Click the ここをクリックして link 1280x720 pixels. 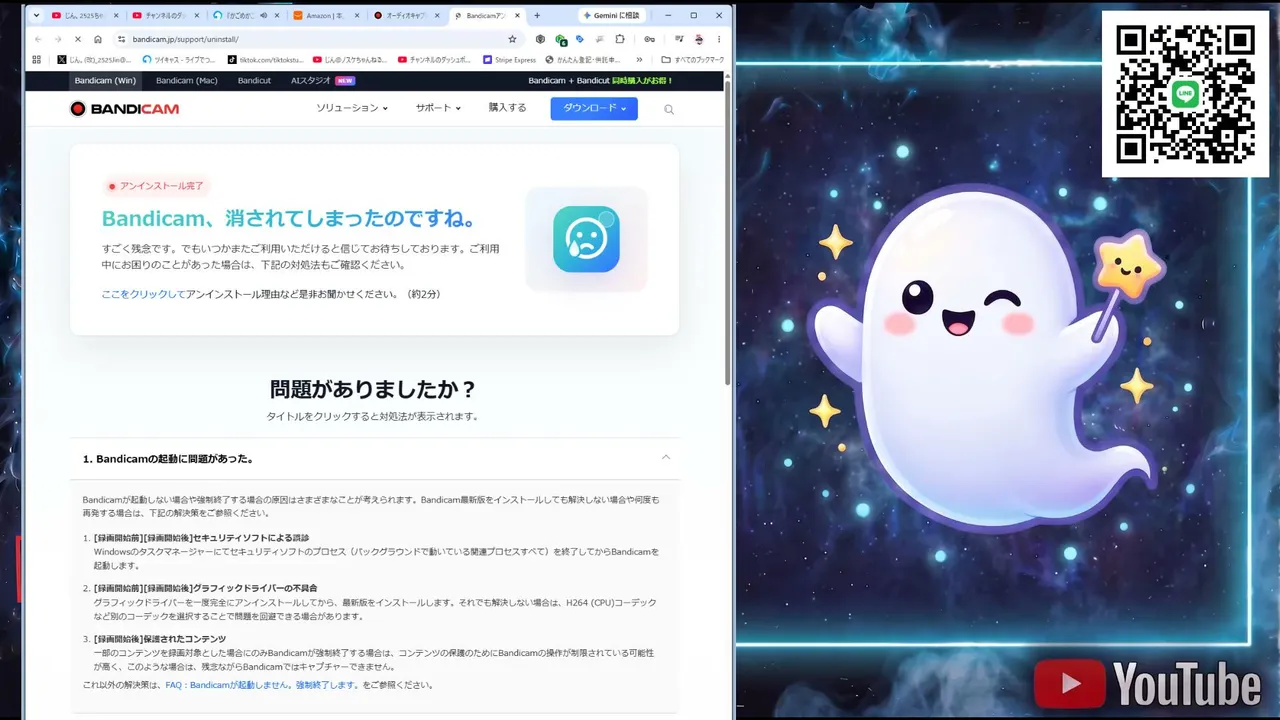[143, 294]
